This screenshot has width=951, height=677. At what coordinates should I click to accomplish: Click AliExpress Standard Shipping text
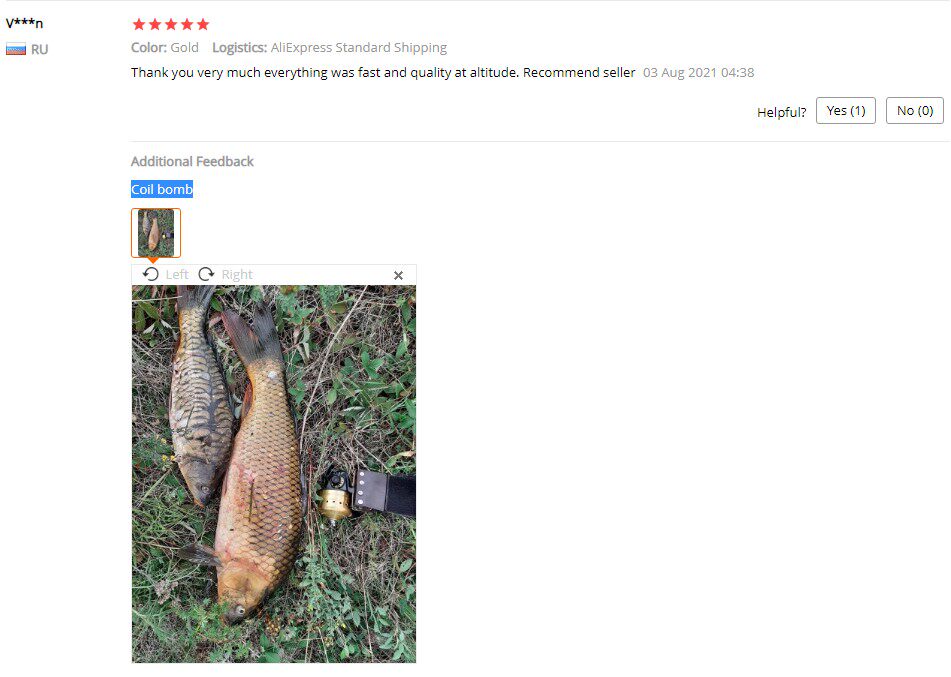358,47
